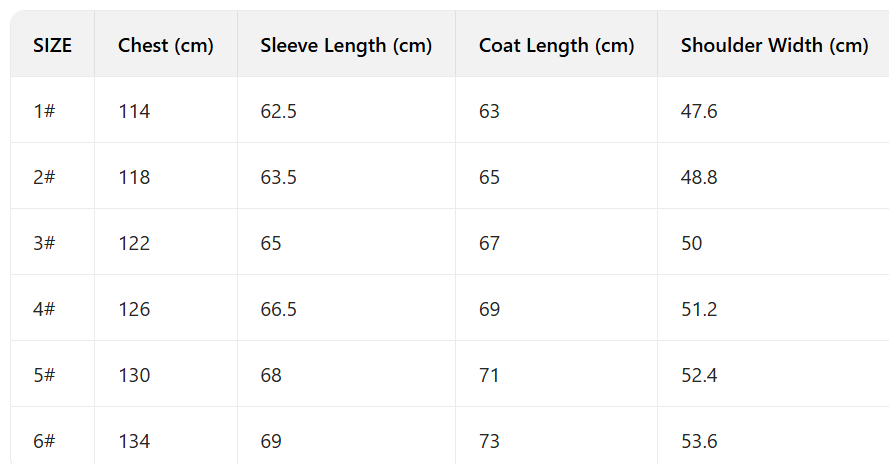Select the 2# size row label
The height and width of the screenshot is (464, 889).
tap(44, 177)
